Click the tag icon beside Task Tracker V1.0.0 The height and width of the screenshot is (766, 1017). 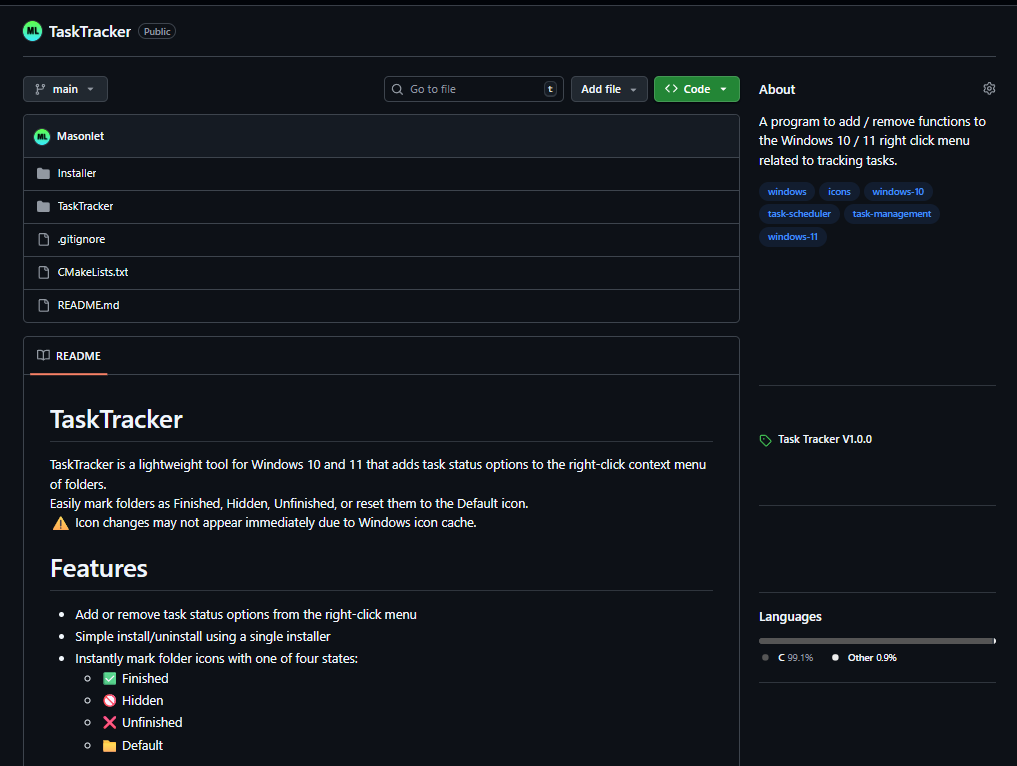click(765, 439)
